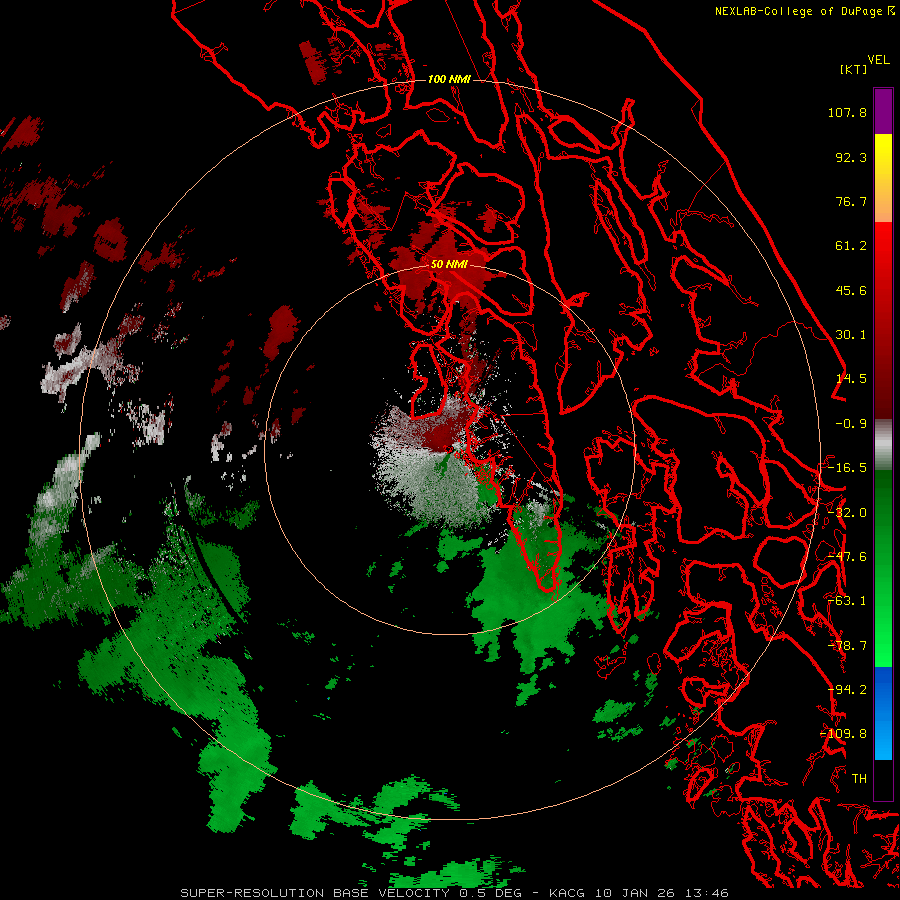Viewport: 900px width, 900px height.
Task: Click the 92.3 scale value
Action: (x=851, y=157)
